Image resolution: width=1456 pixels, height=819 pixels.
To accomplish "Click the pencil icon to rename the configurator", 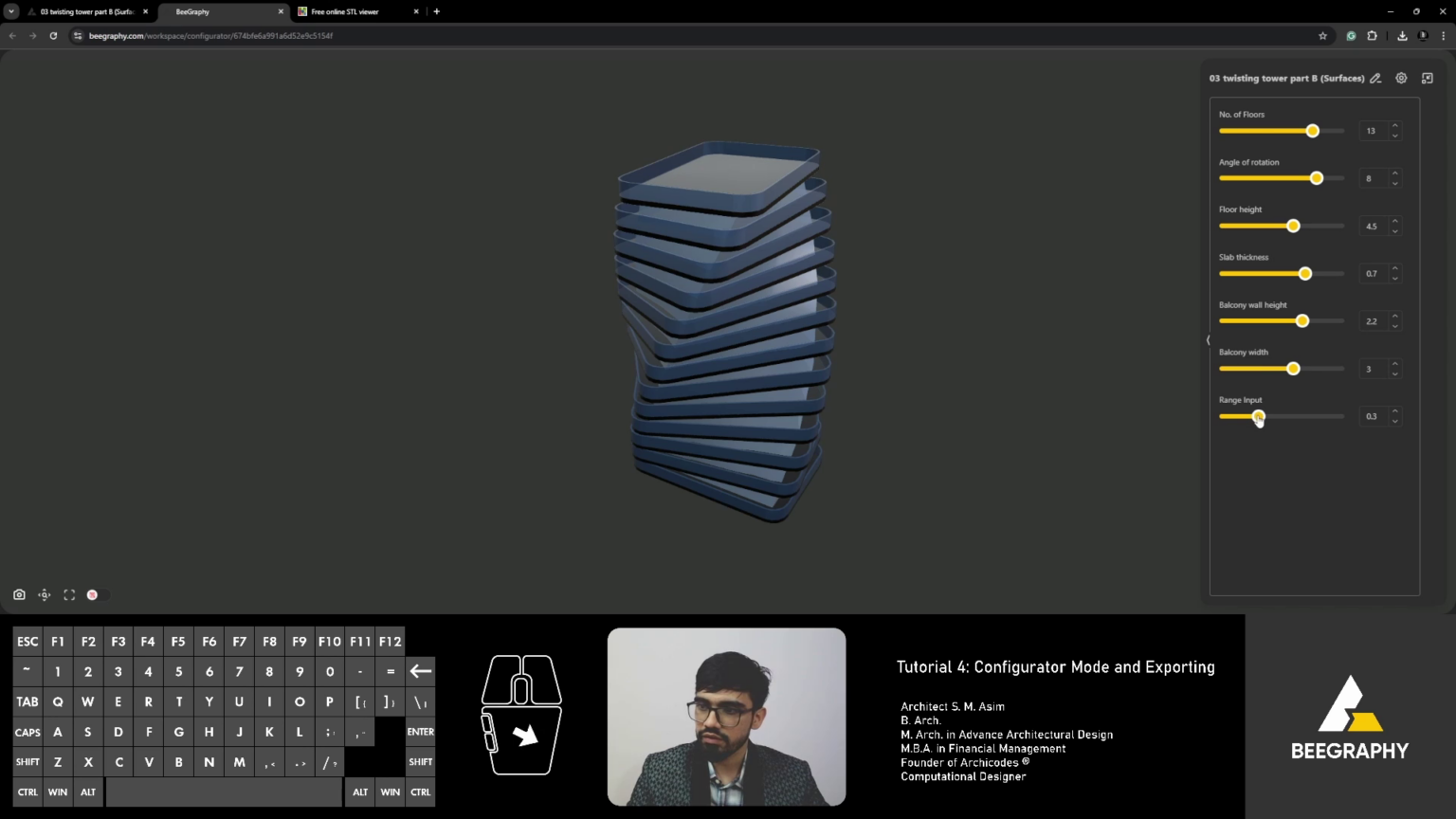I will point(1375,79).
